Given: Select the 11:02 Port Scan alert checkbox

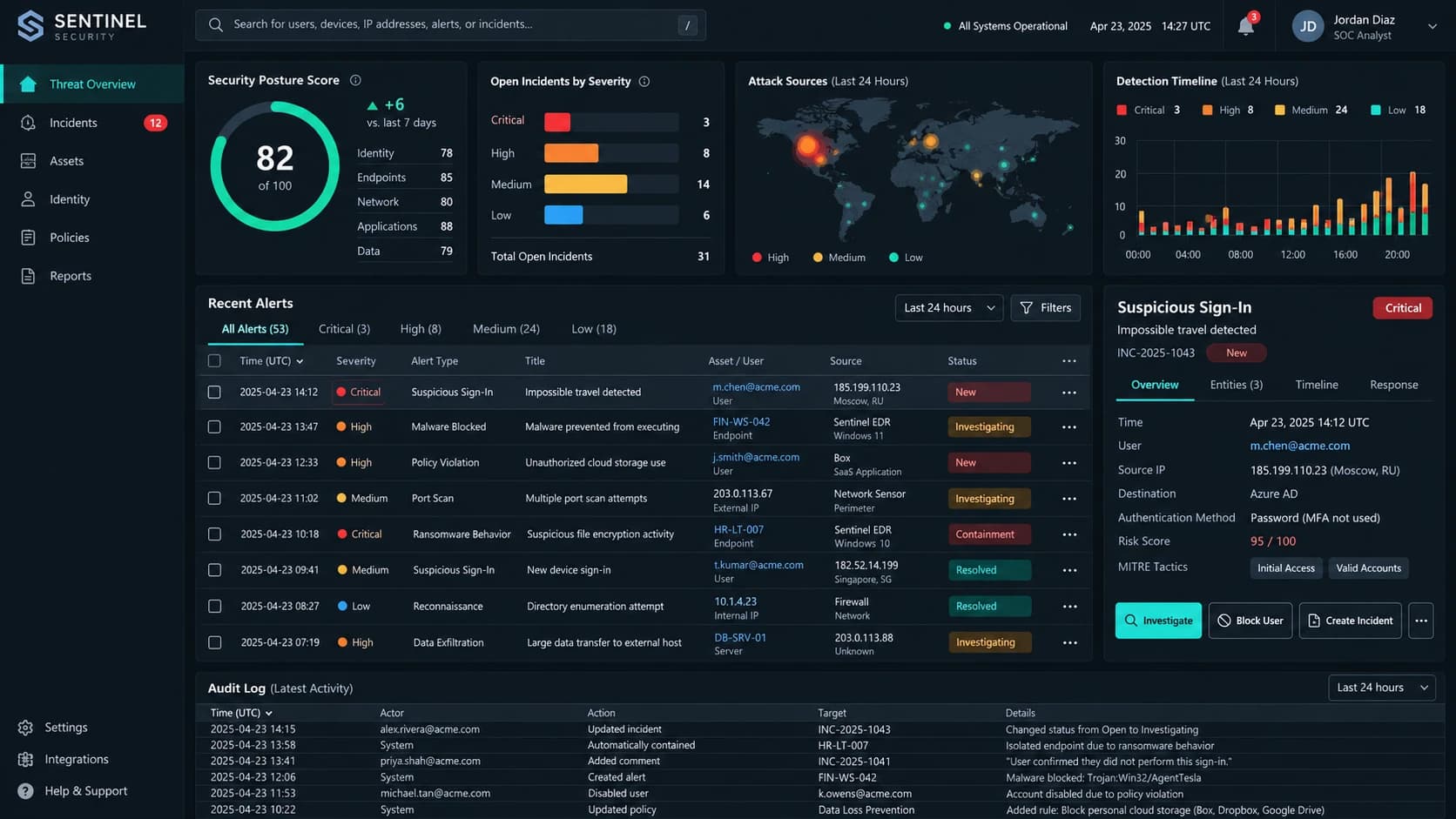Looking at the screenshot, I should pos(214,499).
